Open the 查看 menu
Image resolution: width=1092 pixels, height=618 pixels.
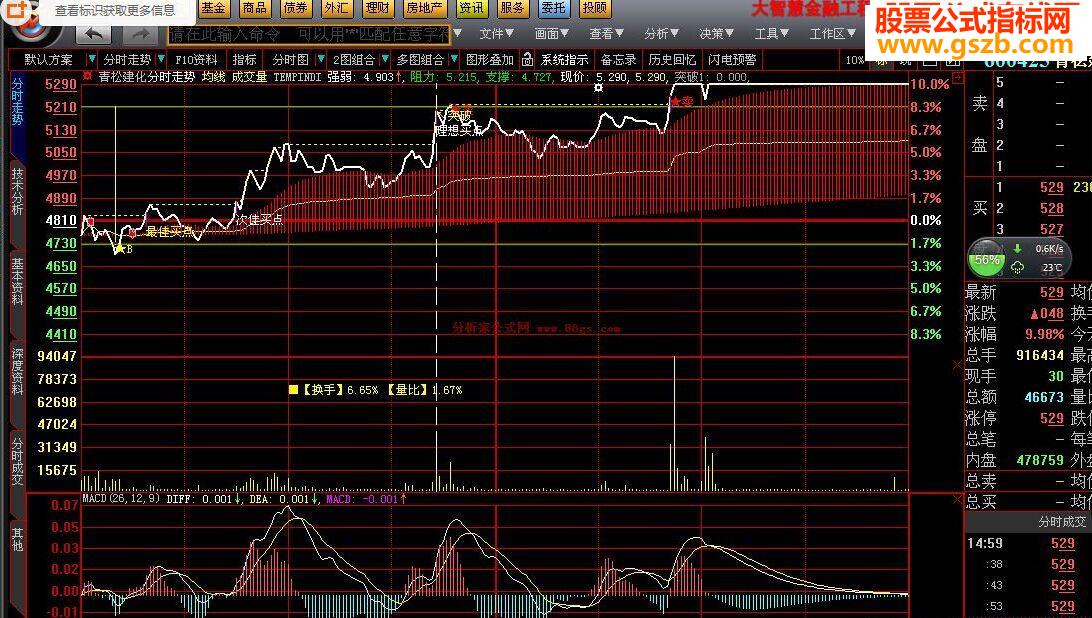[x=607, y=33]
